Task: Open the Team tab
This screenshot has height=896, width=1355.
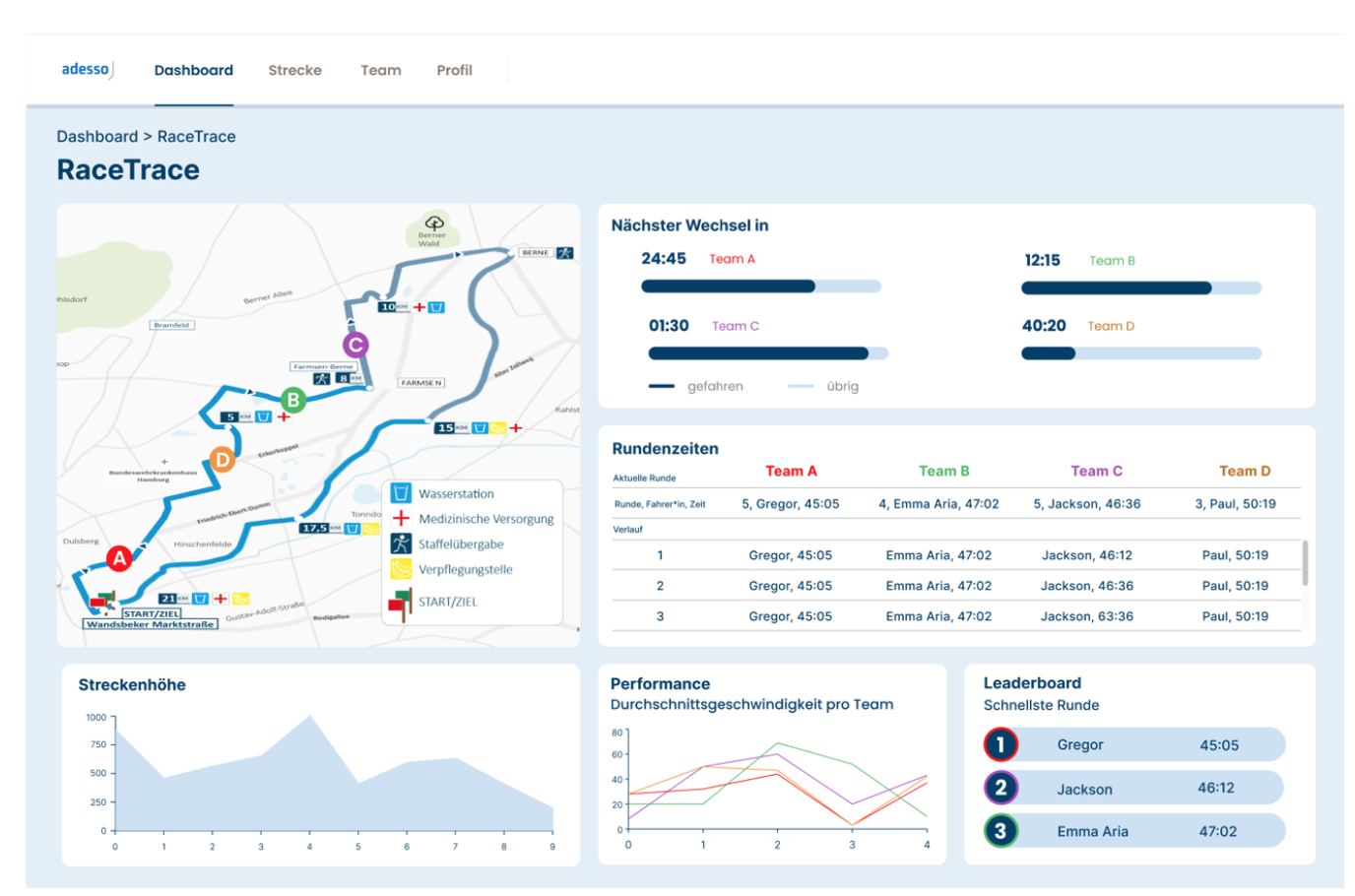Action: tap(380, 70)
